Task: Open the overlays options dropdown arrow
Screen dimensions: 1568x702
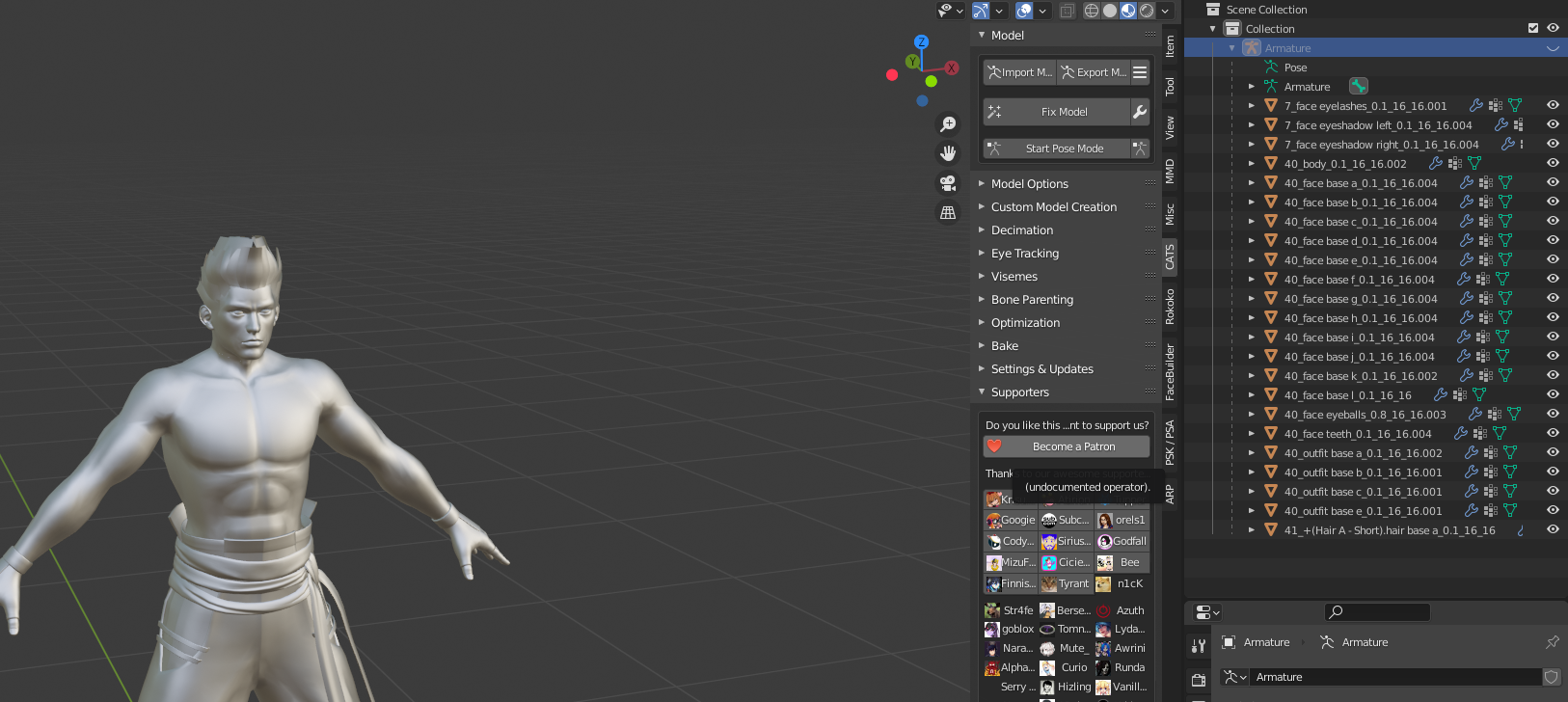Action: coord(1042,11)
